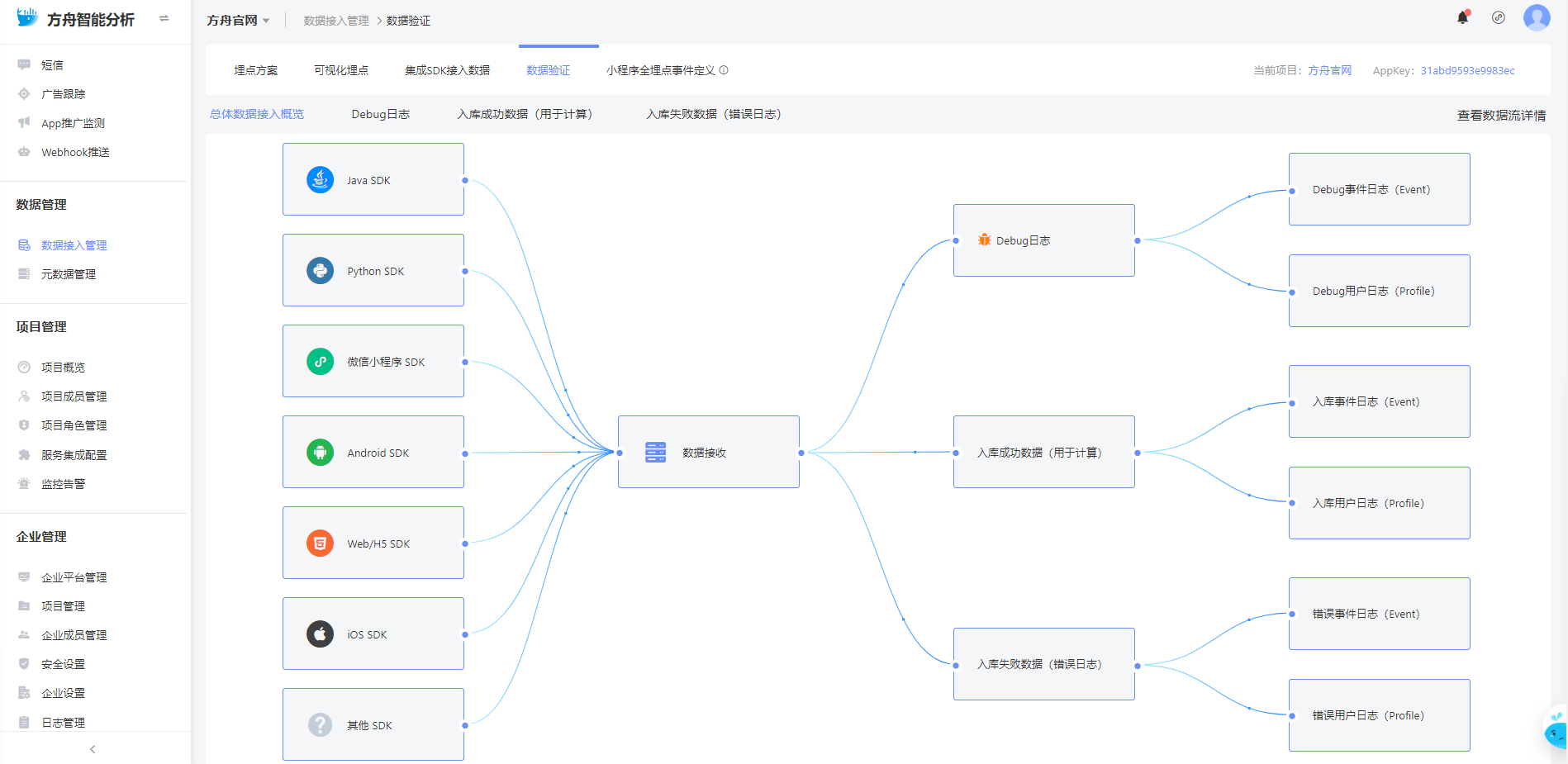The image size is (1568, 764).
Task: Click the Webhook推送 sidebar icon
Action: [24, 151]
